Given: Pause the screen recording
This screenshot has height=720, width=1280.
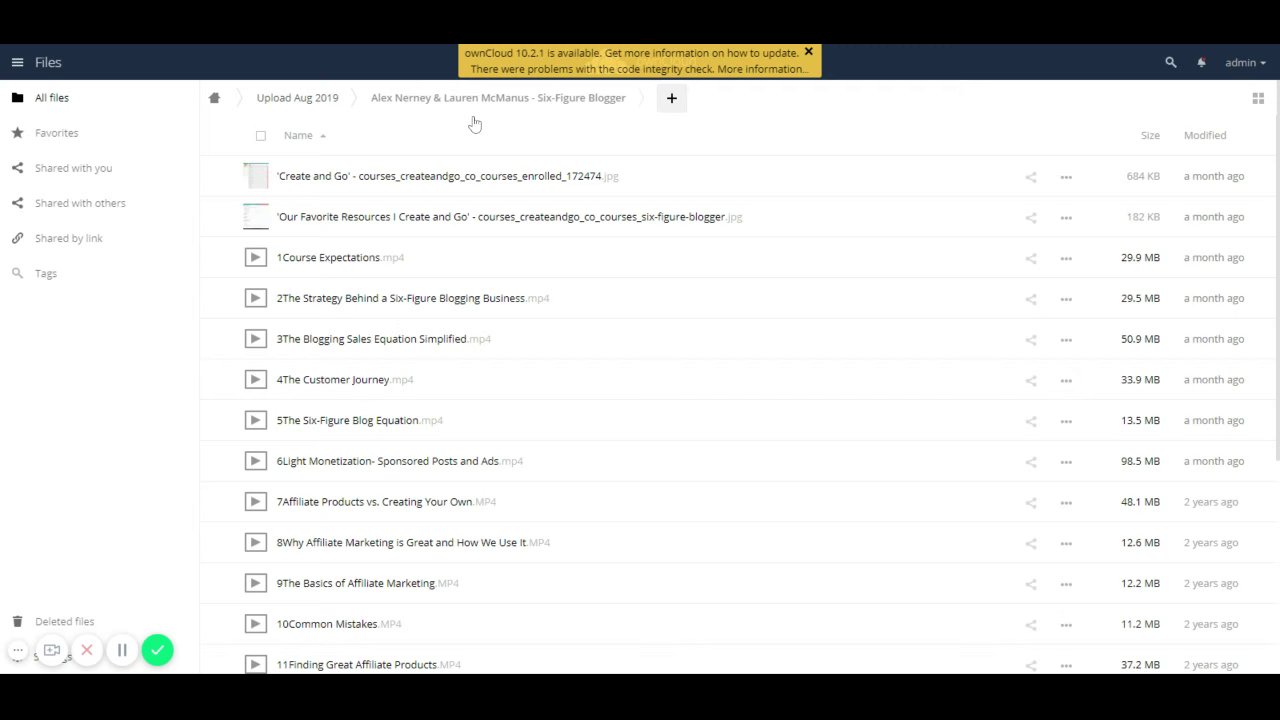Looking at the screenshot, I should (122, 650).
